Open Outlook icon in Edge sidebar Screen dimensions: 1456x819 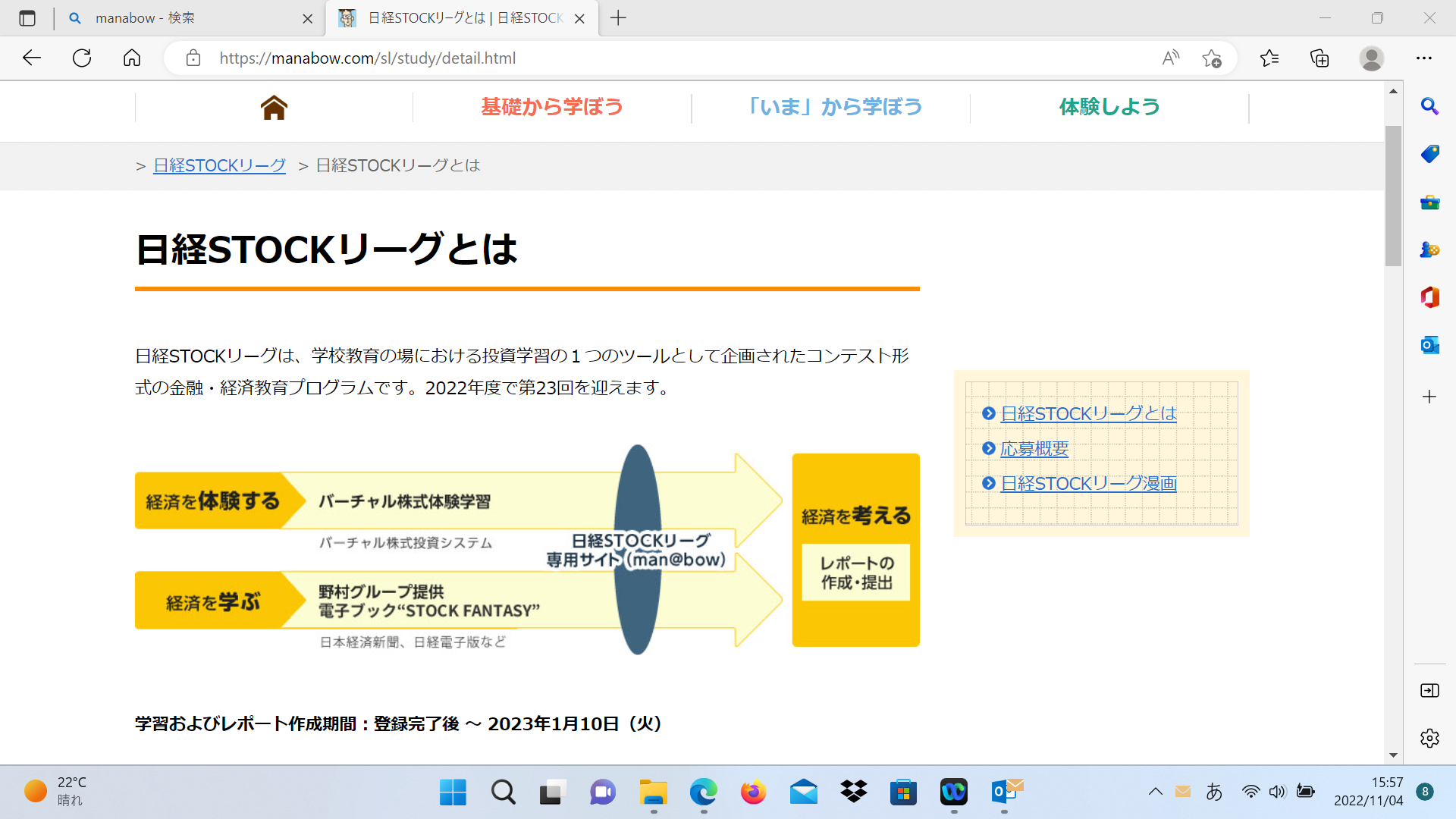pyautogui.click(x=1429, y=345)
